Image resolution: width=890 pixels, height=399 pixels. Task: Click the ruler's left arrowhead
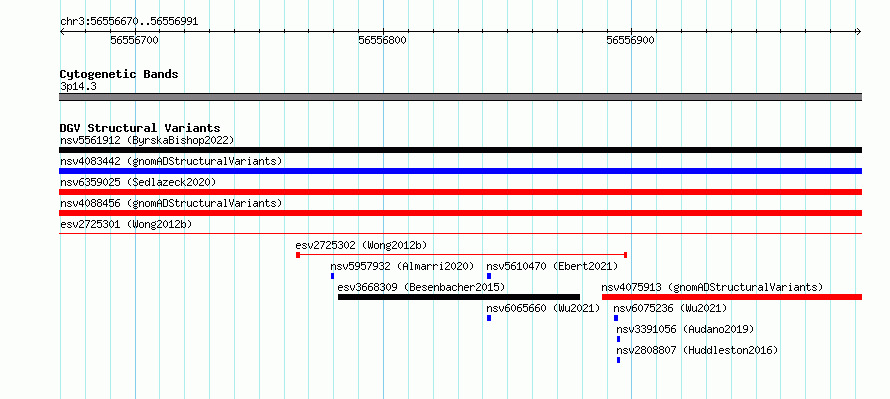click(62, 31)
